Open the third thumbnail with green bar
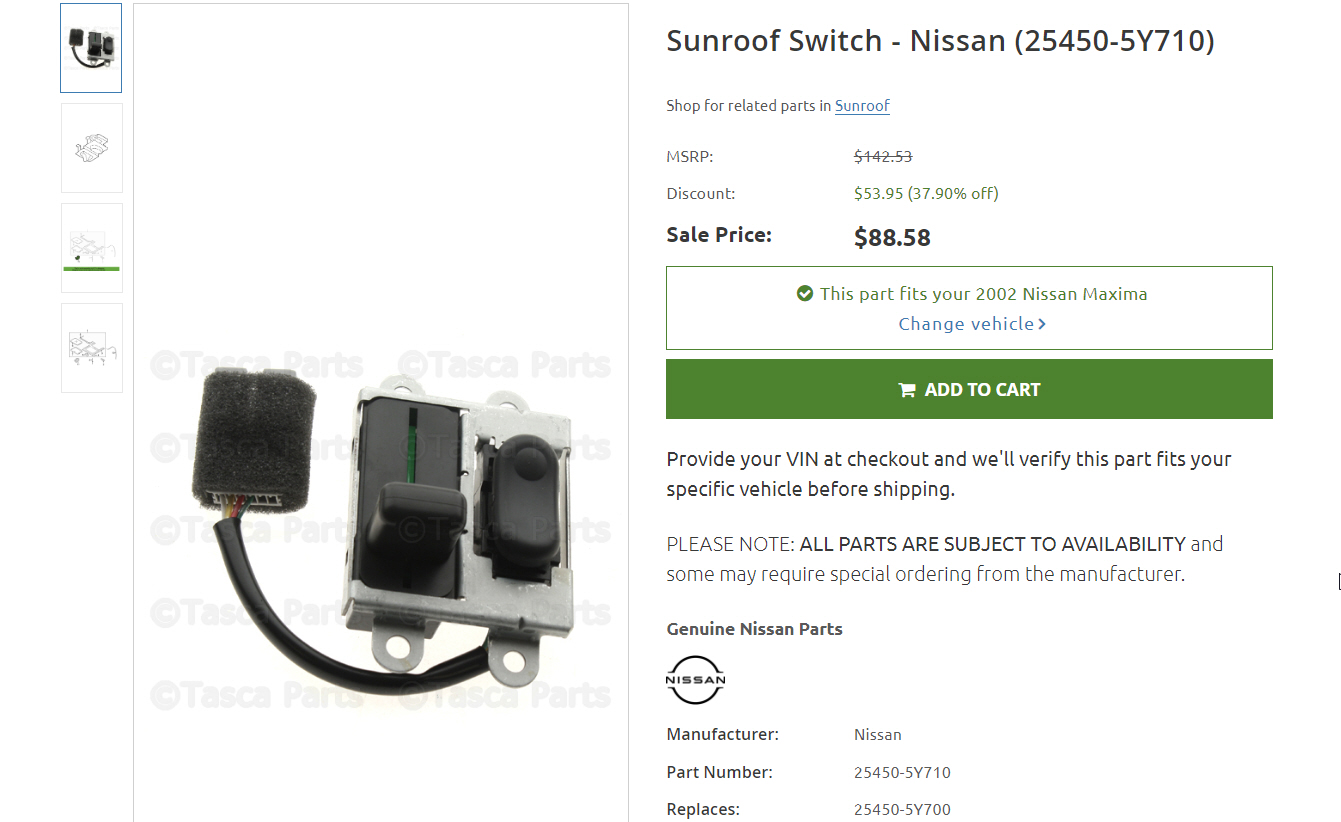The image size is (1341, 822). (91, 248)
